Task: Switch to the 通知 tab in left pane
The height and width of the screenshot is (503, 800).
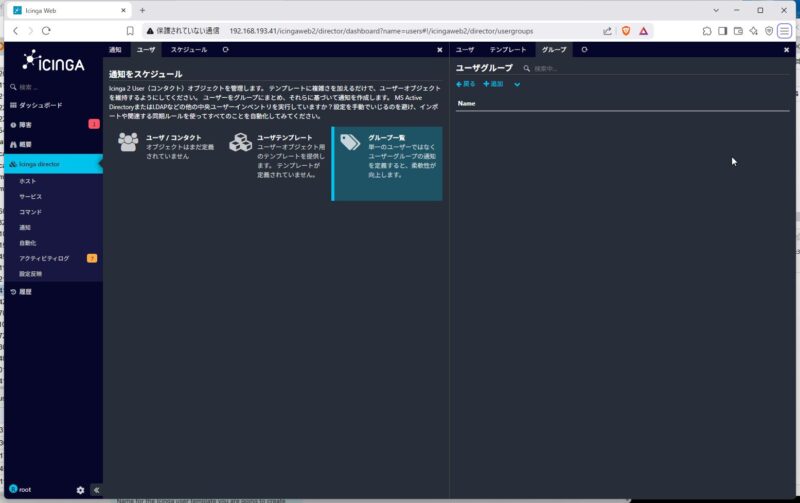Action: pyautogui.click(x=115, y=49)
